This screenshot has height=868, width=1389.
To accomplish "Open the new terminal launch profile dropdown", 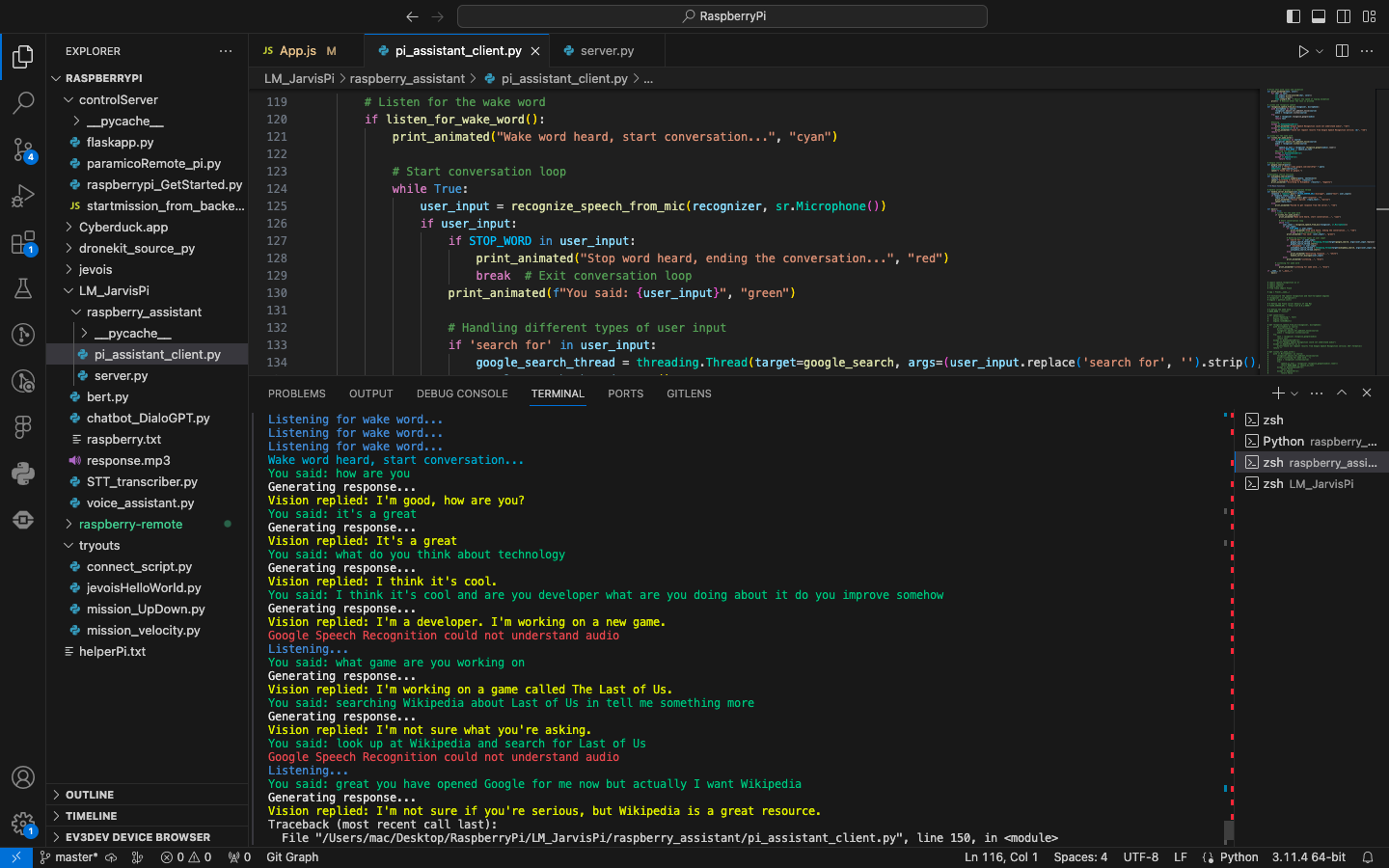I will coord(1294,393).
